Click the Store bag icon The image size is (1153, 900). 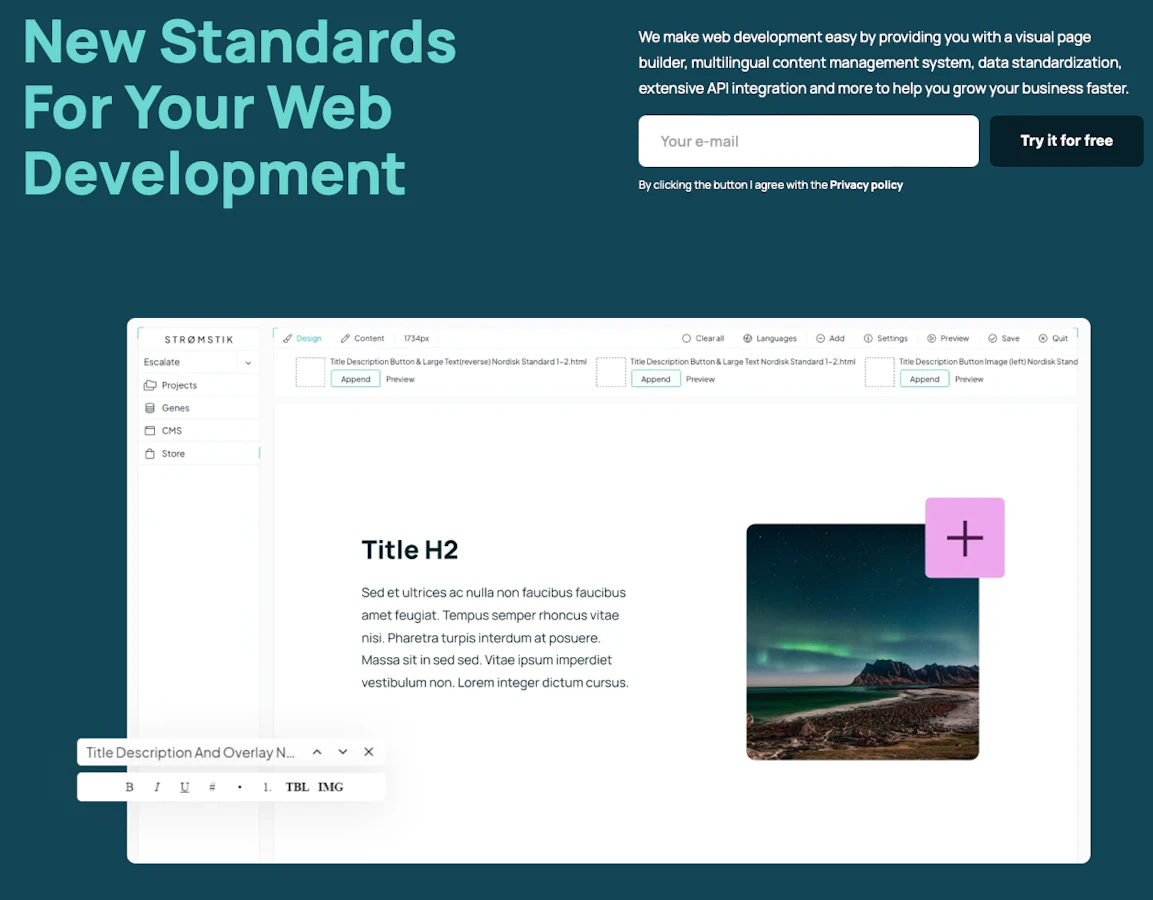[150, 454]
